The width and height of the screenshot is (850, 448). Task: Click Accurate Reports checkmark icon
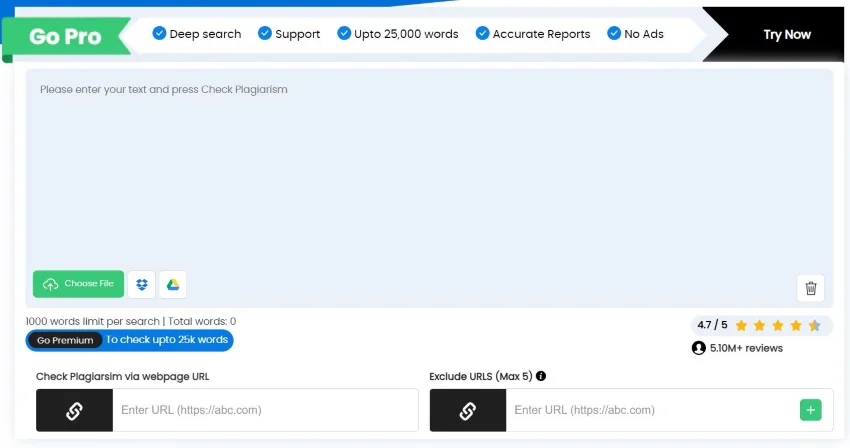482,33
